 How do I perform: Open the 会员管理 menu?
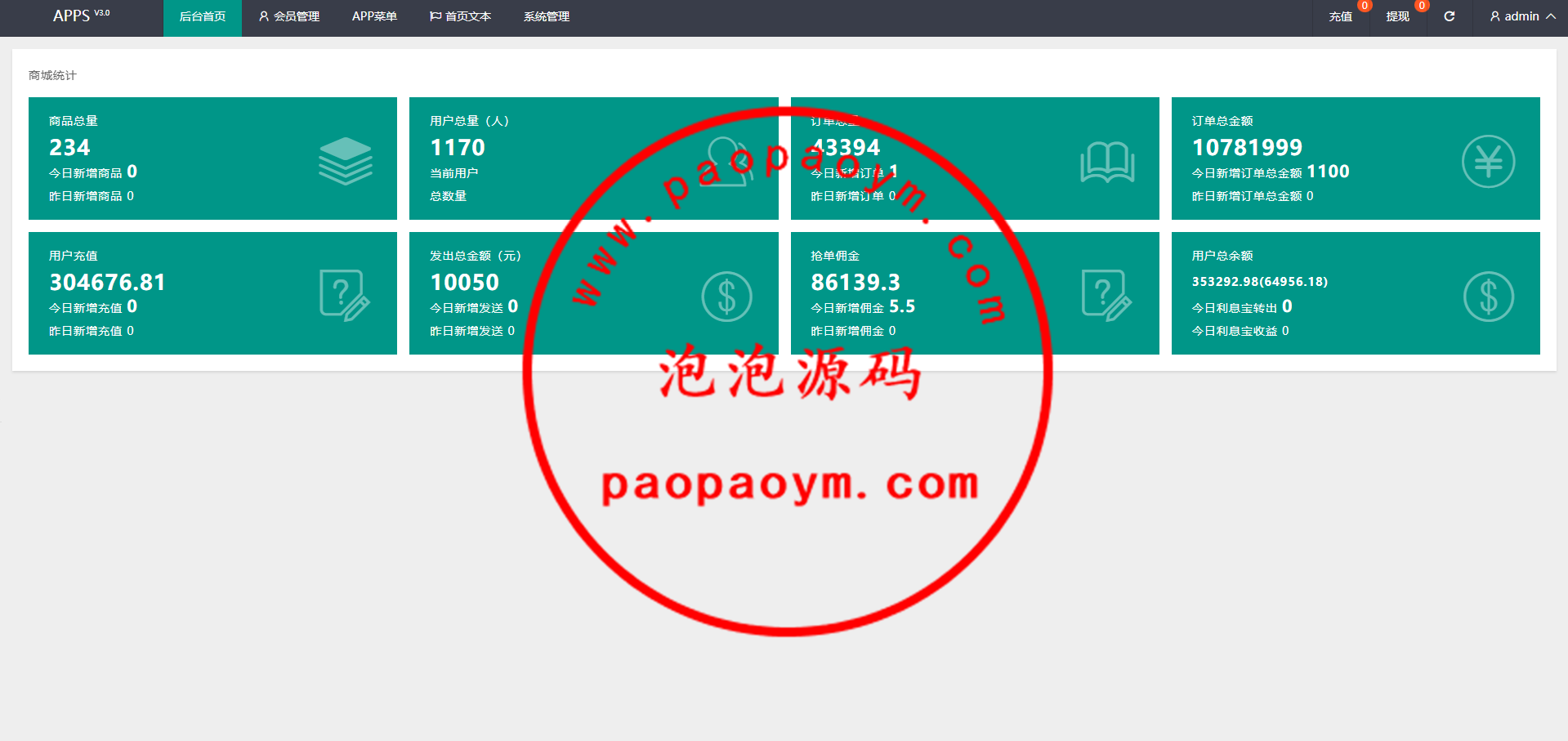(288, 16)
